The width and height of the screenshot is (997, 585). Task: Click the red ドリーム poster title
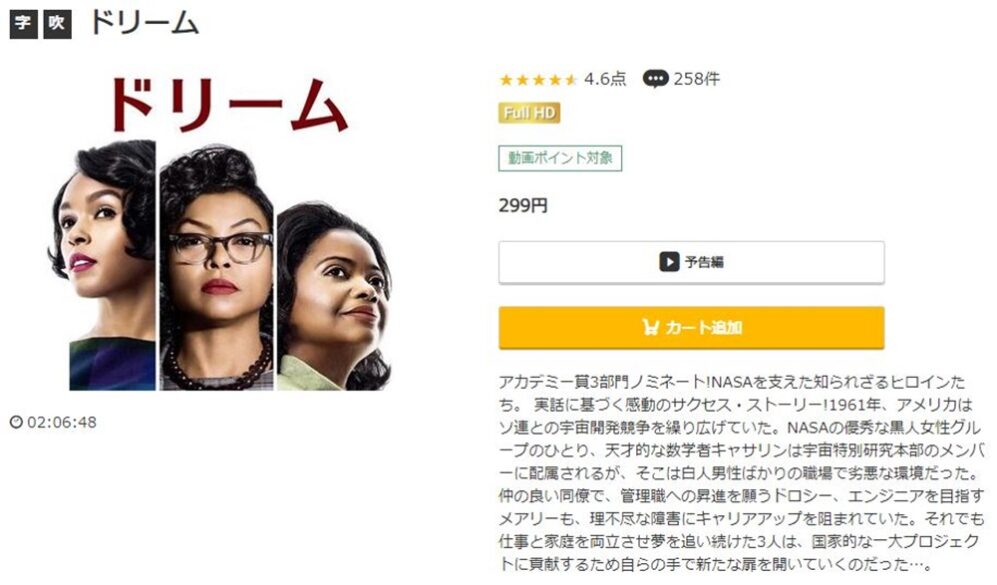point(228,105)
